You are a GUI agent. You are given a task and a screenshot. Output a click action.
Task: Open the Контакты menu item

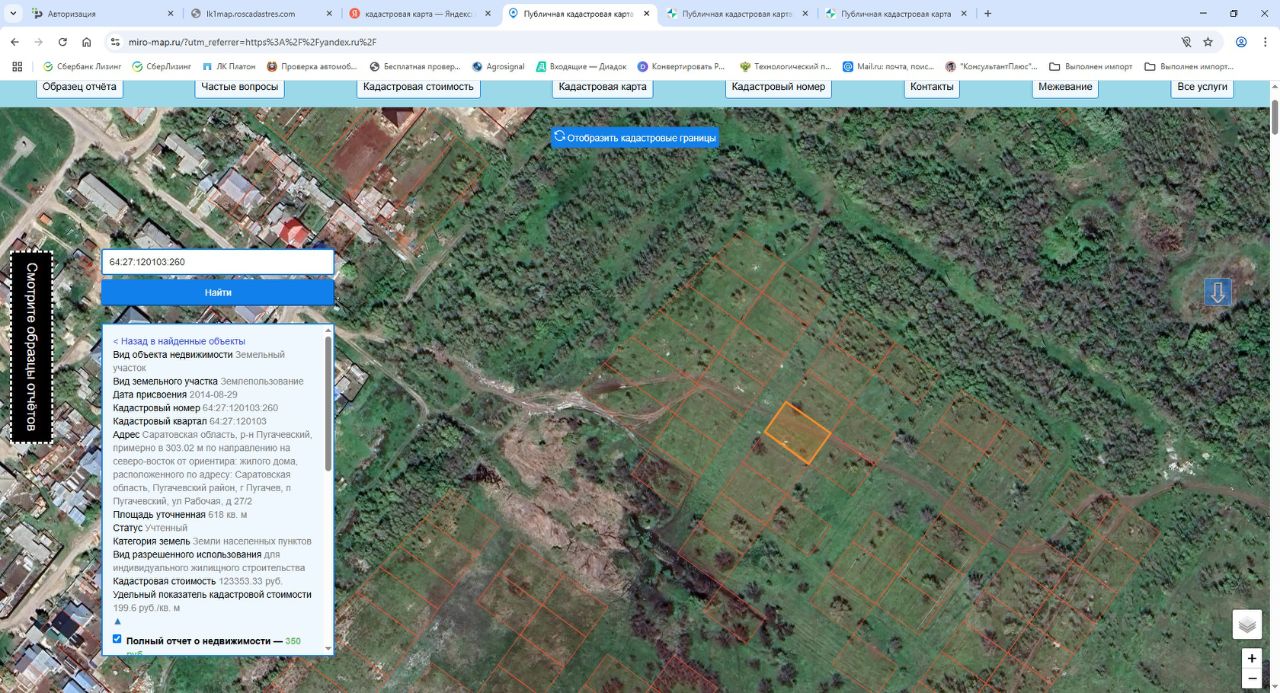(932, 87)
